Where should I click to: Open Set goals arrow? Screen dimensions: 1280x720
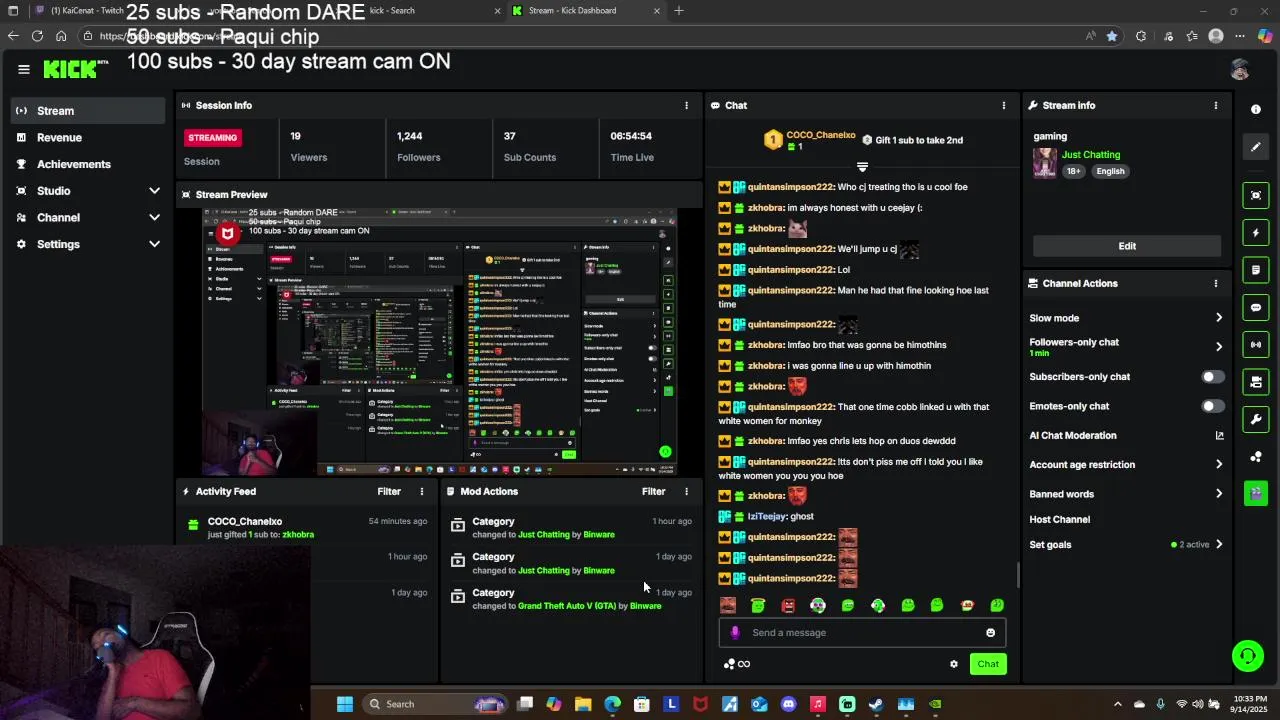point(1219,544)
